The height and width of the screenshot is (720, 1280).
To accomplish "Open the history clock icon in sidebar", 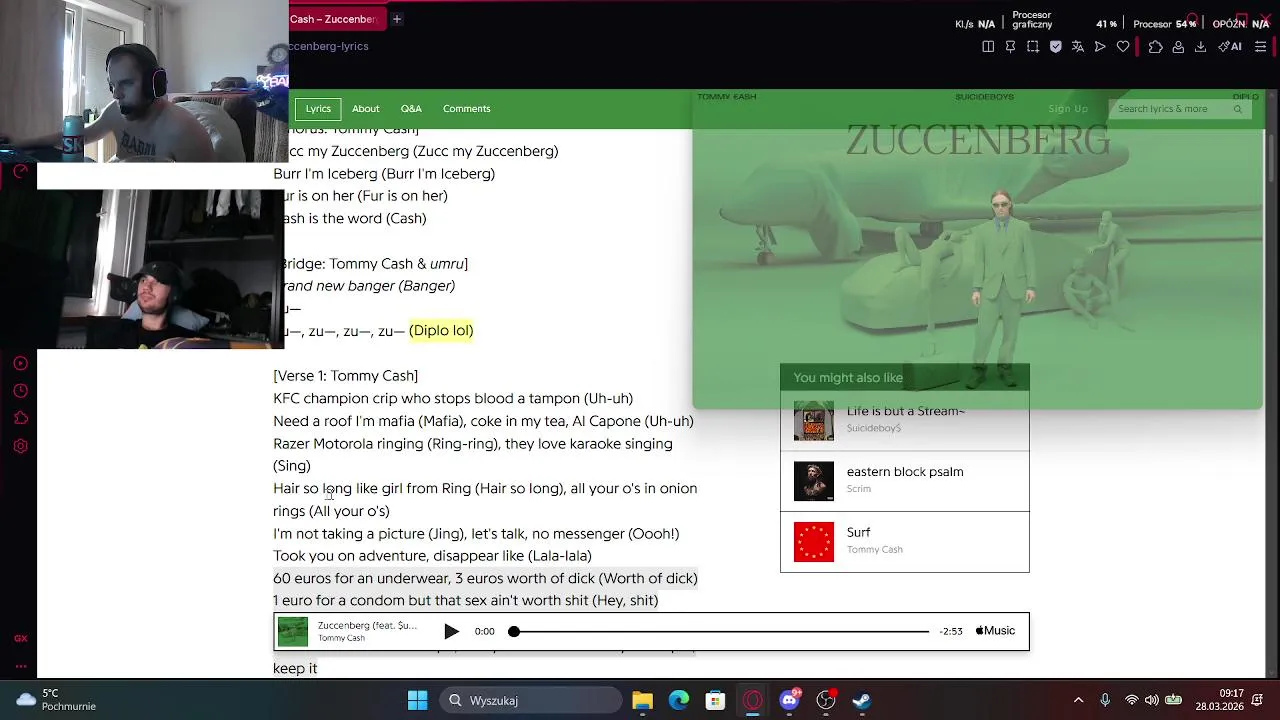I will click(20, 391).
